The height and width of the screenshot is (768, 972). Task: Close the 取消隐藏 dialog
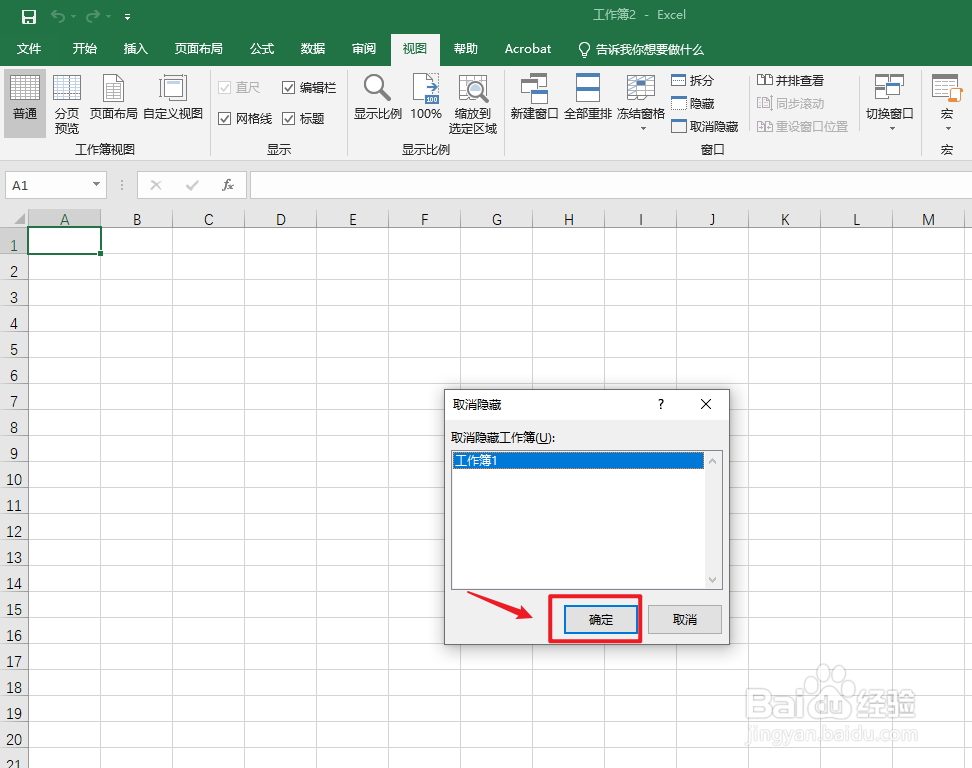point(705,404)
